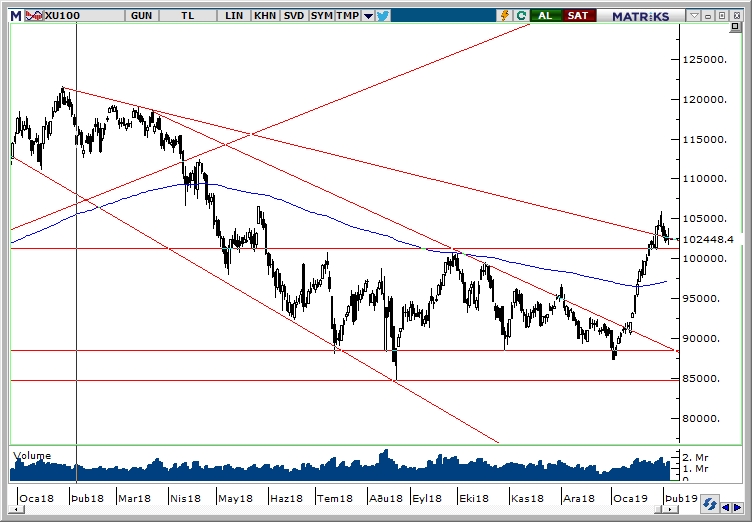Click the Kas18 date label
Viewport: 752px width, 522px height.
[527, 498]
